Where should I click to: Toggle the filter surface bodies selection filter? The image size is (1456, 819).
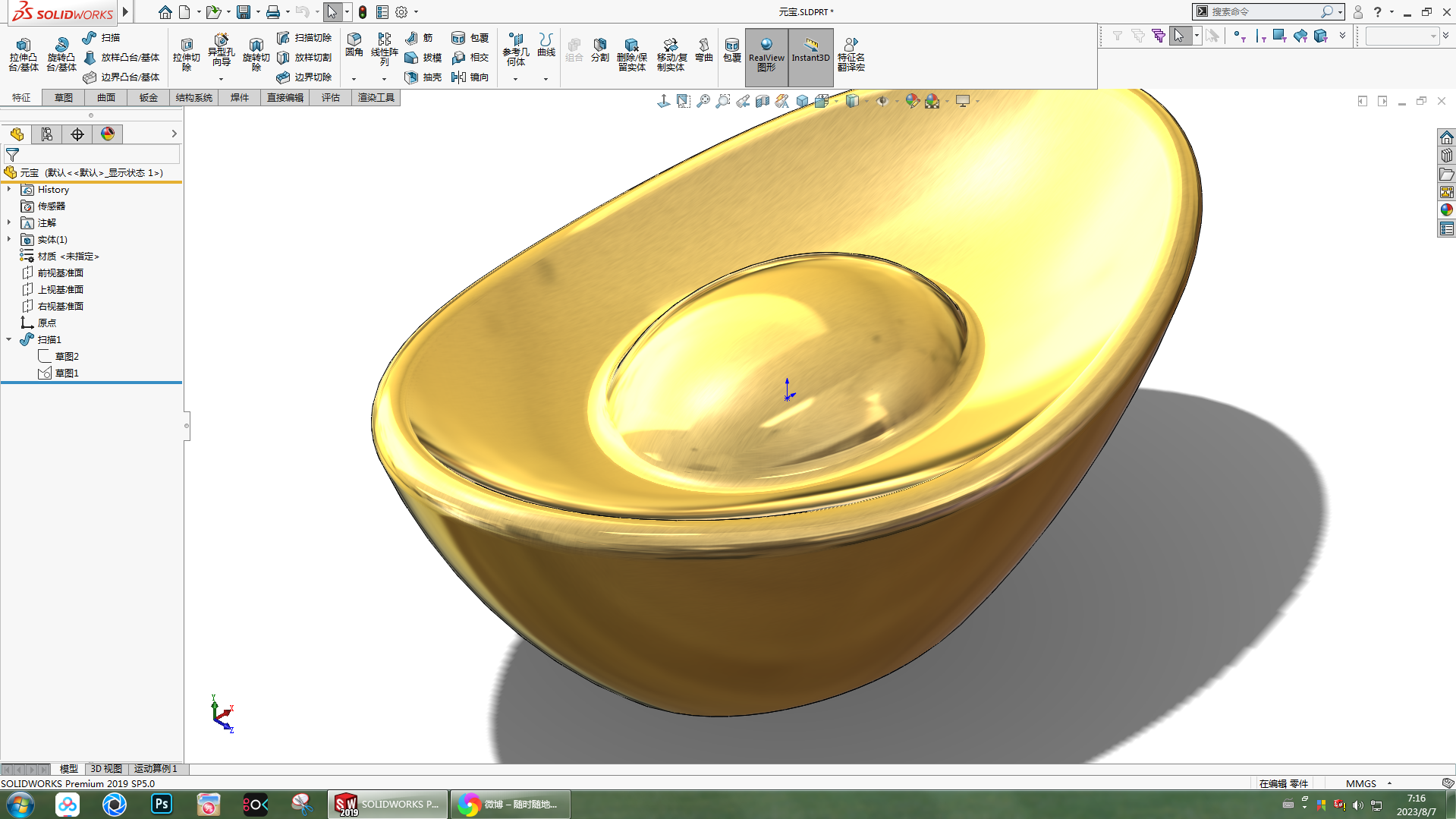point(1300,36)
